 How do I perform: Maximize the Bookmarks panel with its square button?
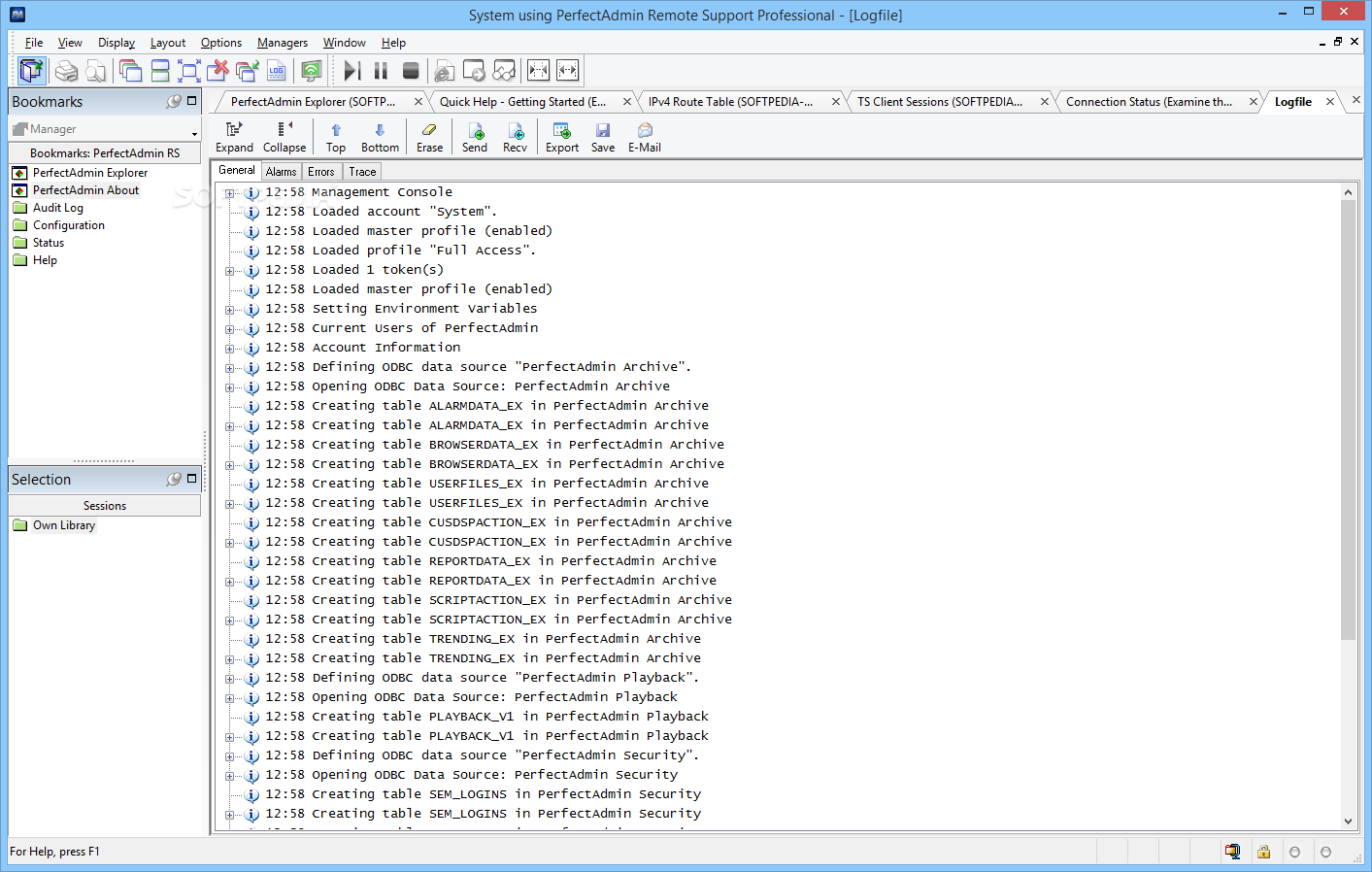click(x=191, y=100)
